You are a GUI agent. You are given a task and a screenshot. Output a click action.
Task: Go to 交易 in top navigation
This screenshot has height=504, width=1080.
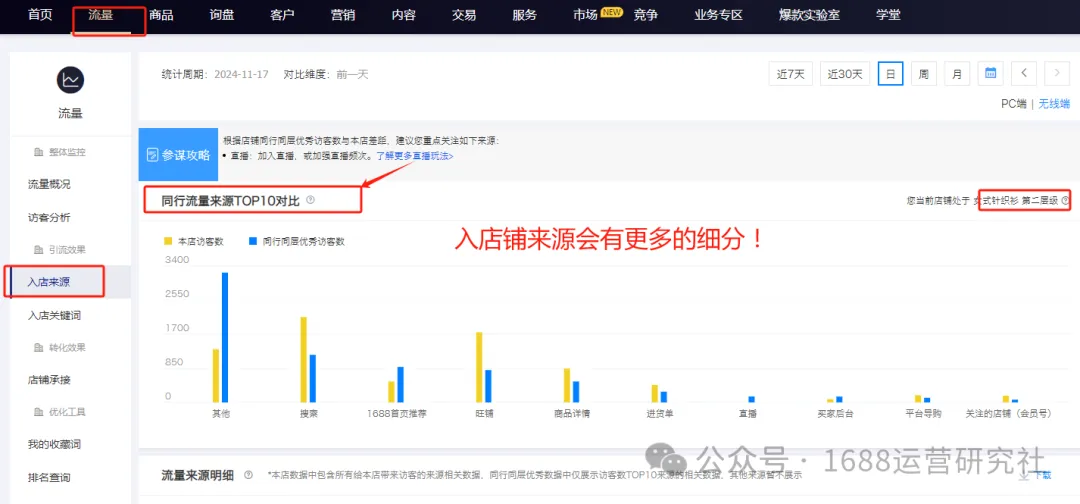click(464, 14)
